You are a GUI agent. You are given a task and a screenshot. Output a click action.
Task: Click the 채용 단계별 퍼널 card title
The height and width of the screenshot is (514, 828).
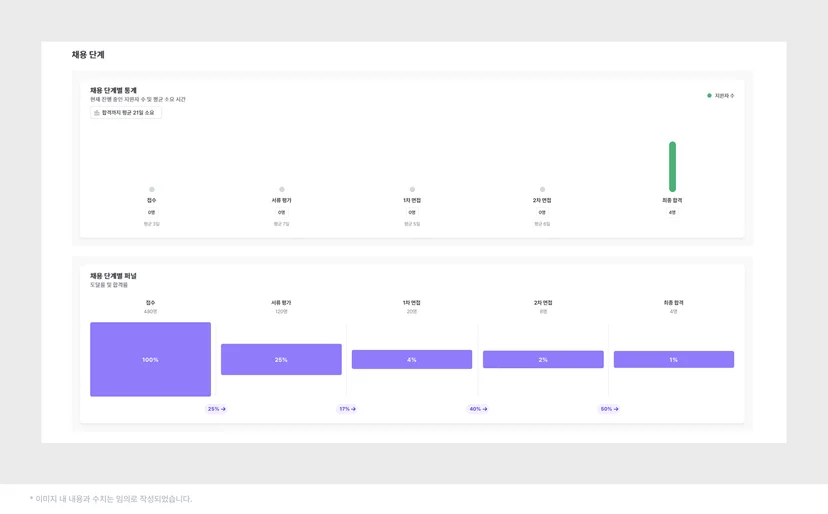pos(113,276)
